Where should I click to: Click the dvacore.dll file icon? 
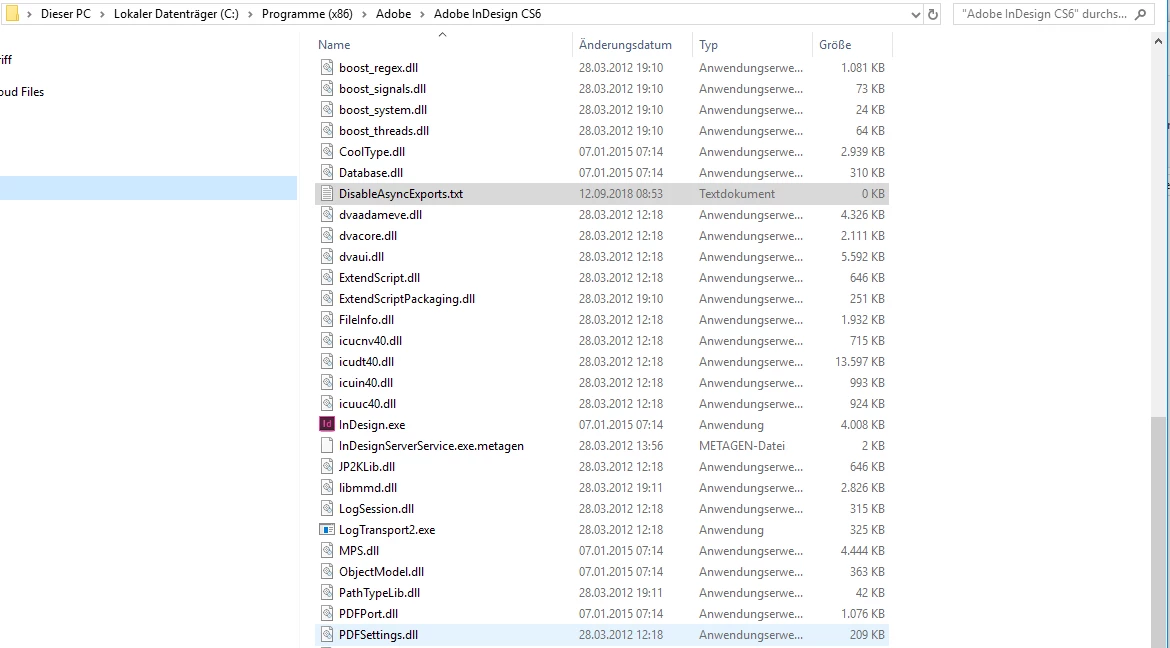[x=327, y=235]
